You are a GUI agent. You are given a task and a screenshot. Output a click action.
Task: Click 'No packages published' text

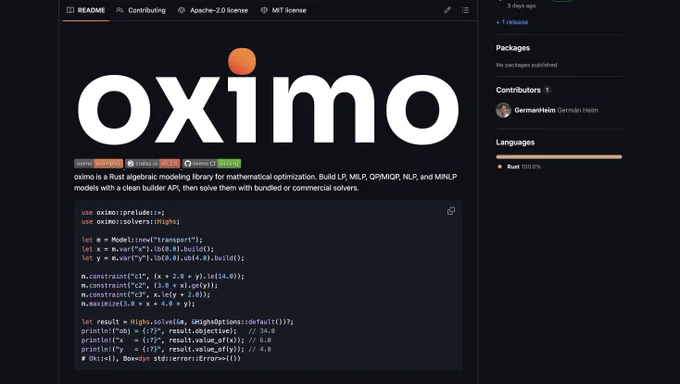coord(526,65)
